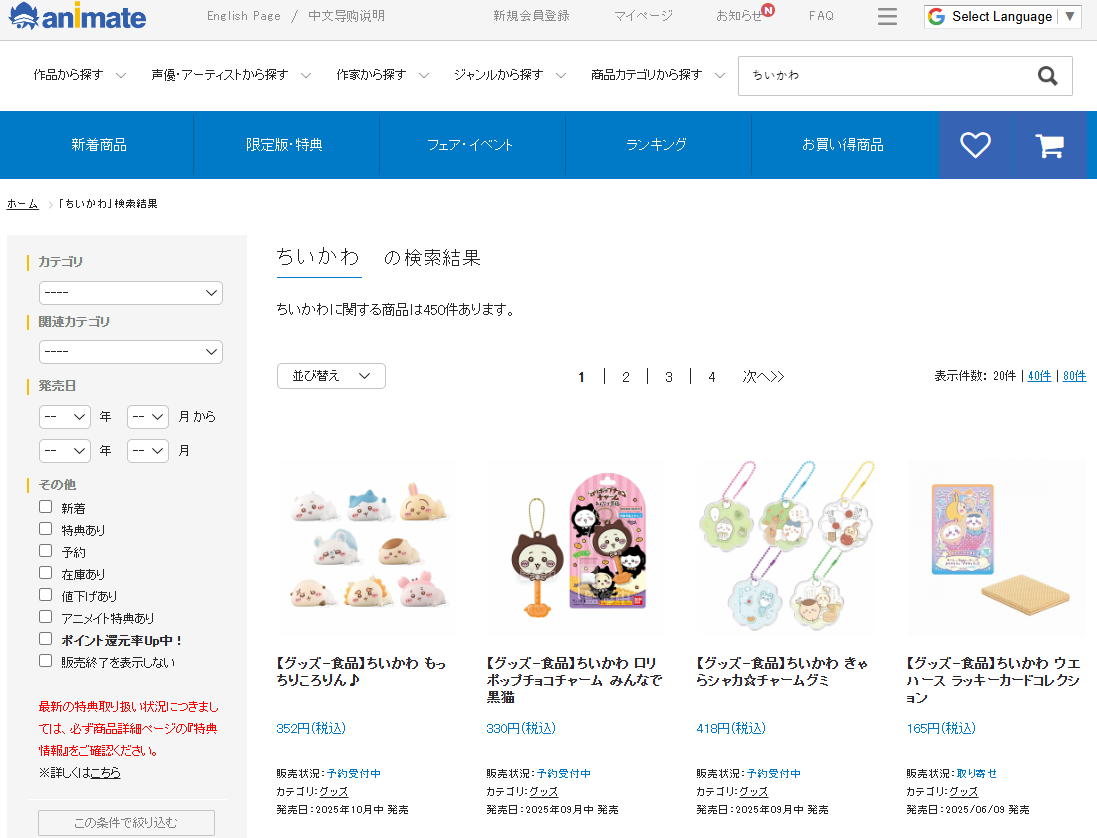Expand the 作家から探す menu
This screenshot has height=838, width=1097.
tap(382, 75)
